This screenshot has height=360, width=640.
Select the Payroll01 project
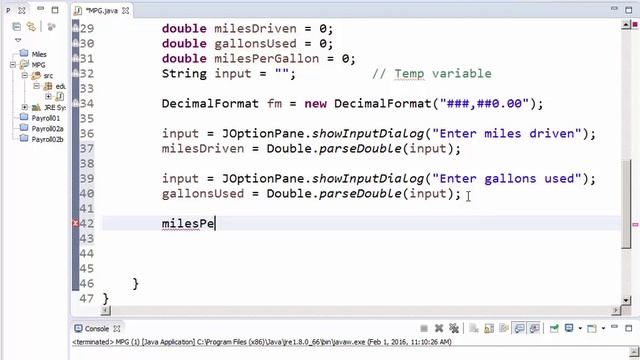(x=46, y=118)
